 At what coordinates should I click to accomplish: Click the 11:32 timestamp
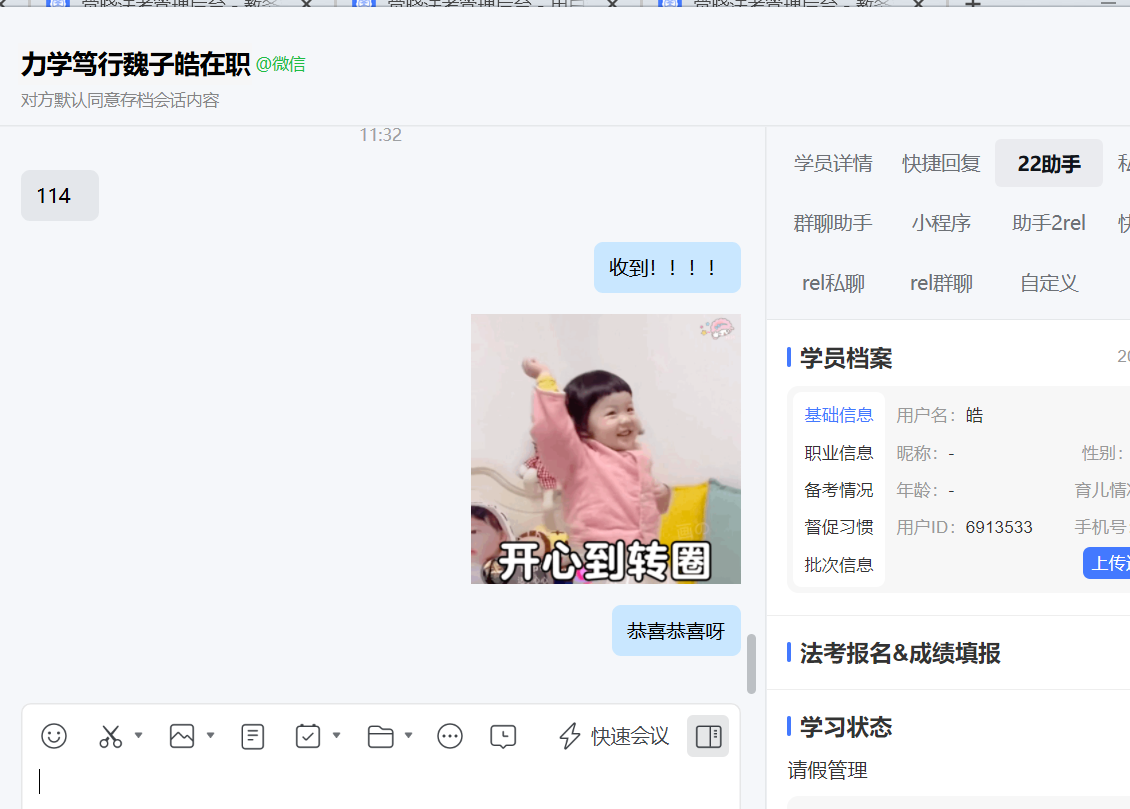pyautogui.click(x=381, y=135)
